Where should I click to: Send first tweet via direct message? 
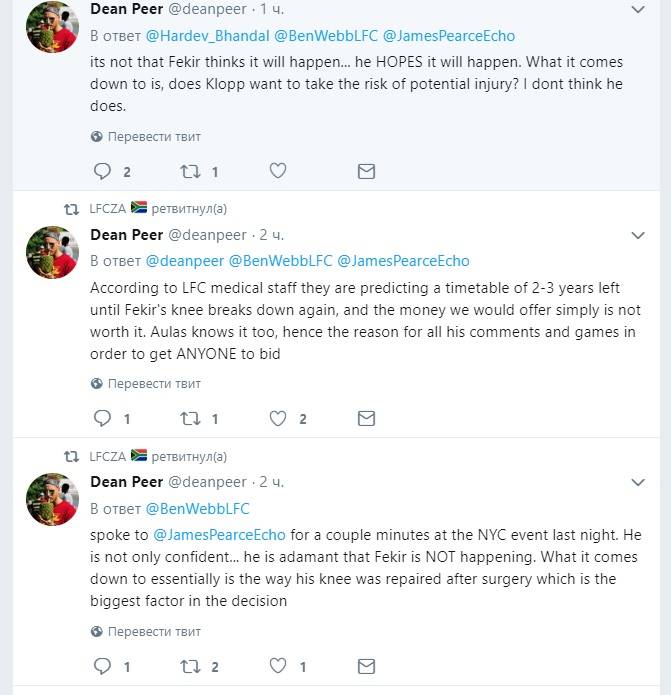click(x=366, y=171)
